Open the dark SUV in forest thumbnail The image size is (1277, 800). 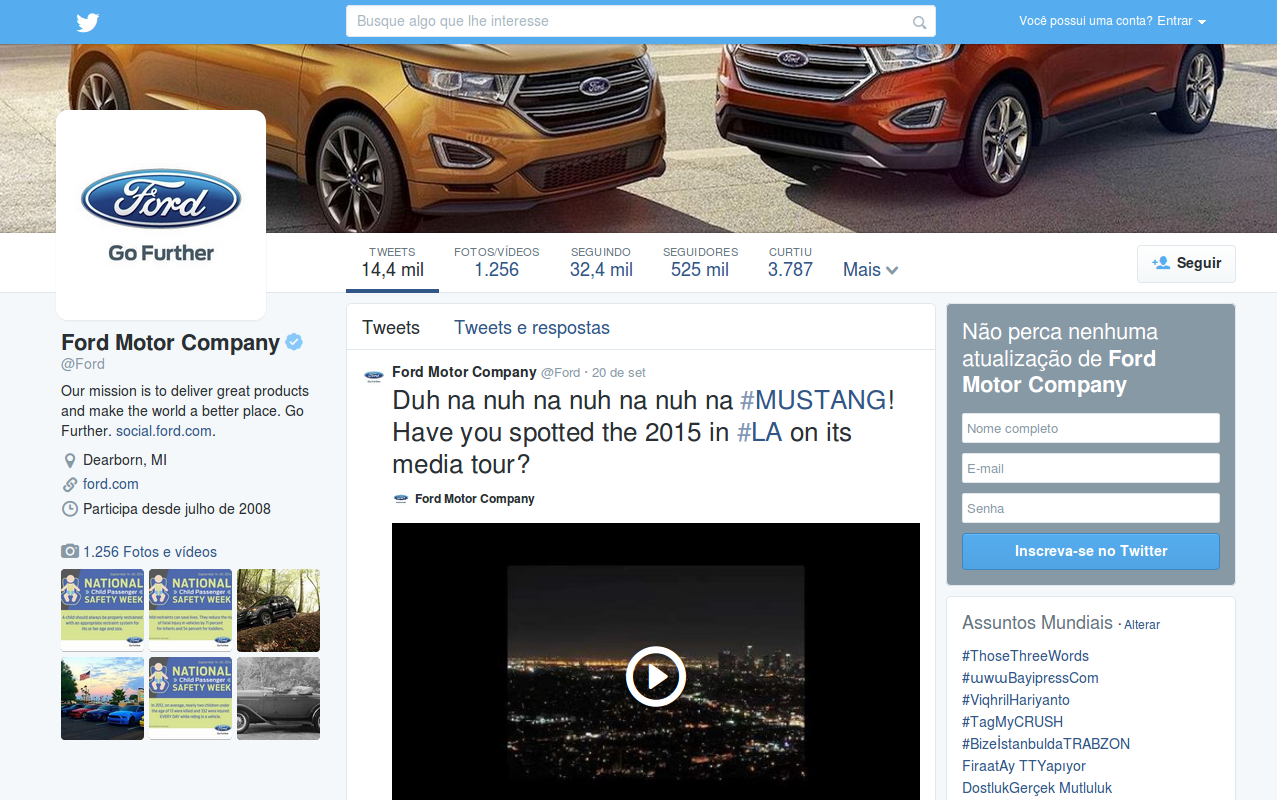278,611
